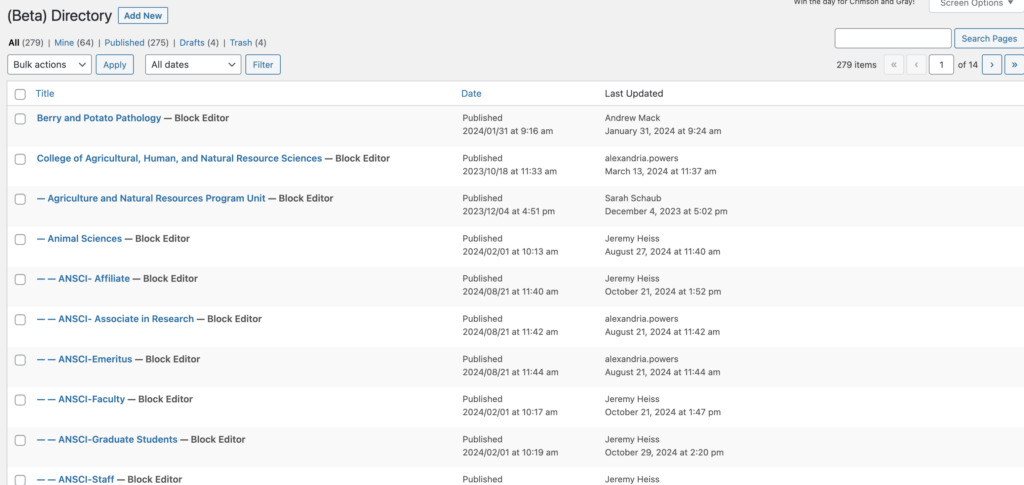Toggle the select-all checkbox in header
Viewport: 1024px width, 485px height.
(x=20, y=94)
